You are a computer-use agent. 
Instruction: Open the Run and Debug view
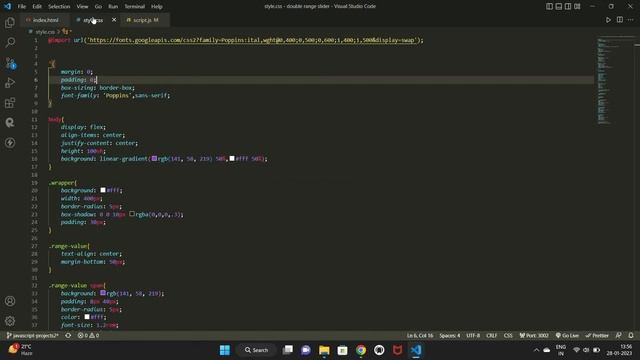coord(10,82)
